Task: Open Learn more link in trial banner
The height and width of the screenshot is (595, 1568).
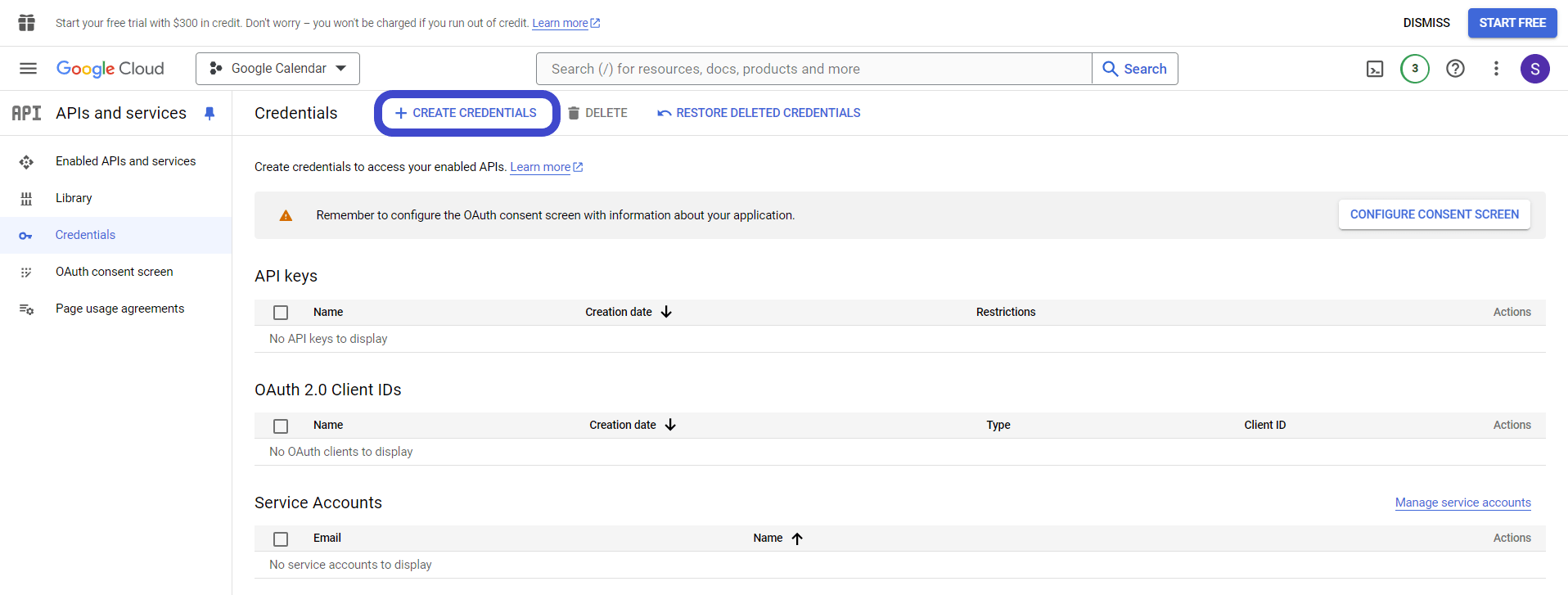Action: [565, 23]
